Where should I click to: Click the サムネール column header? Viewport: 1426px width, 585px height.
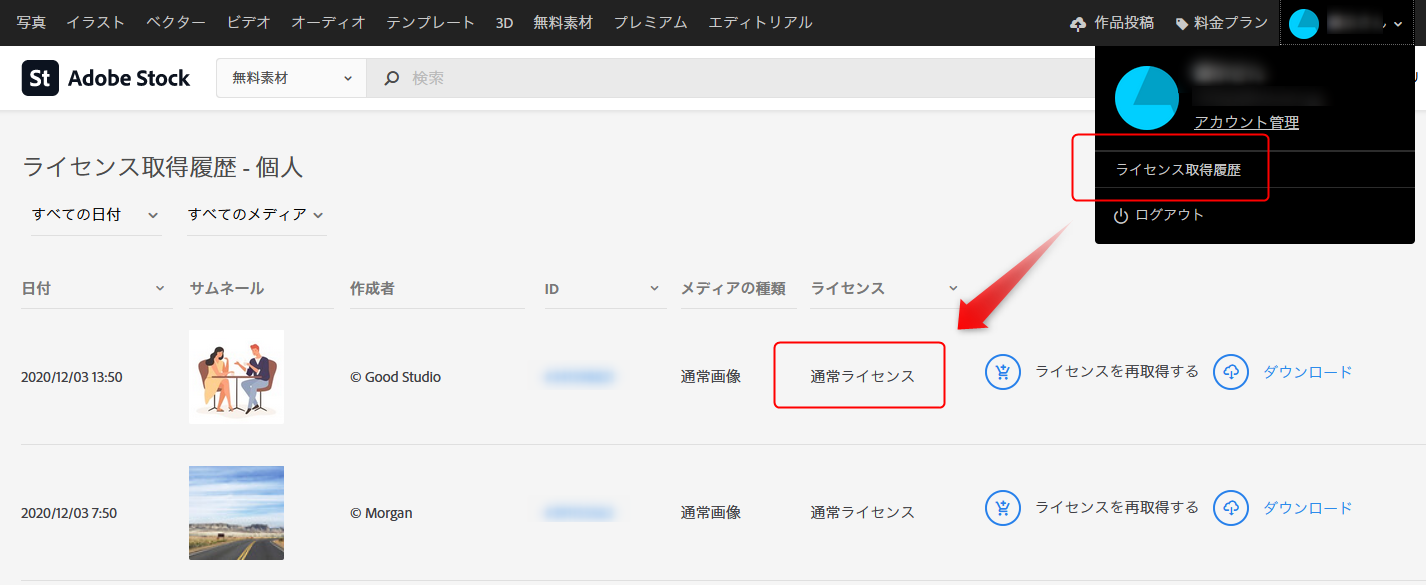(227, 288)
